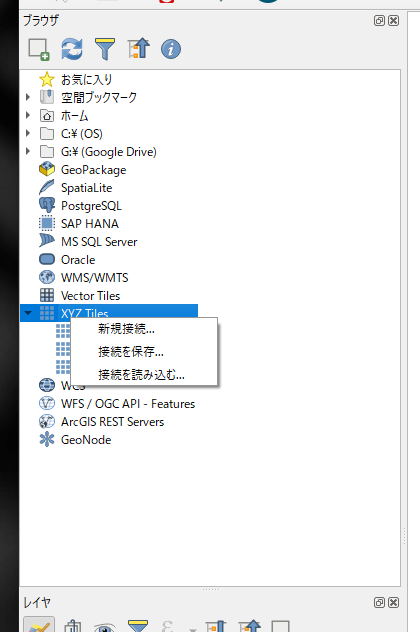Image resolution: width=420 pixels, height=632 pixels.
Task: Float the ブラウザ panel with dock button
Action: click(x=379, y=21)
